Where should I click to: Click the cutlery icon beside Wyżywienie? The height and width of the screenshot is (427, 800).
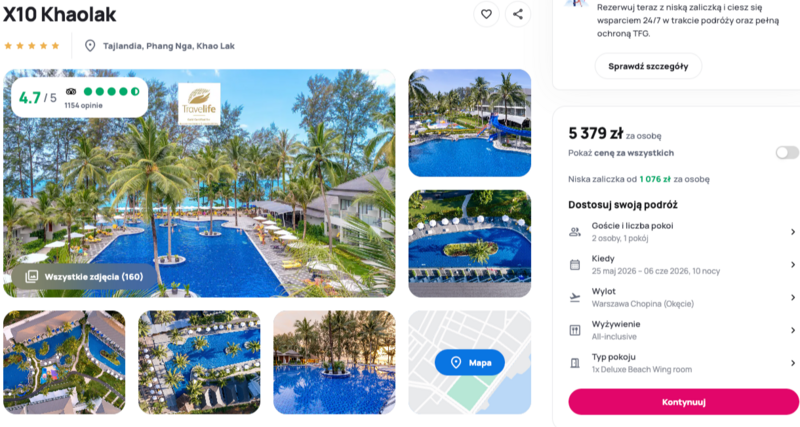pos(575,330)
